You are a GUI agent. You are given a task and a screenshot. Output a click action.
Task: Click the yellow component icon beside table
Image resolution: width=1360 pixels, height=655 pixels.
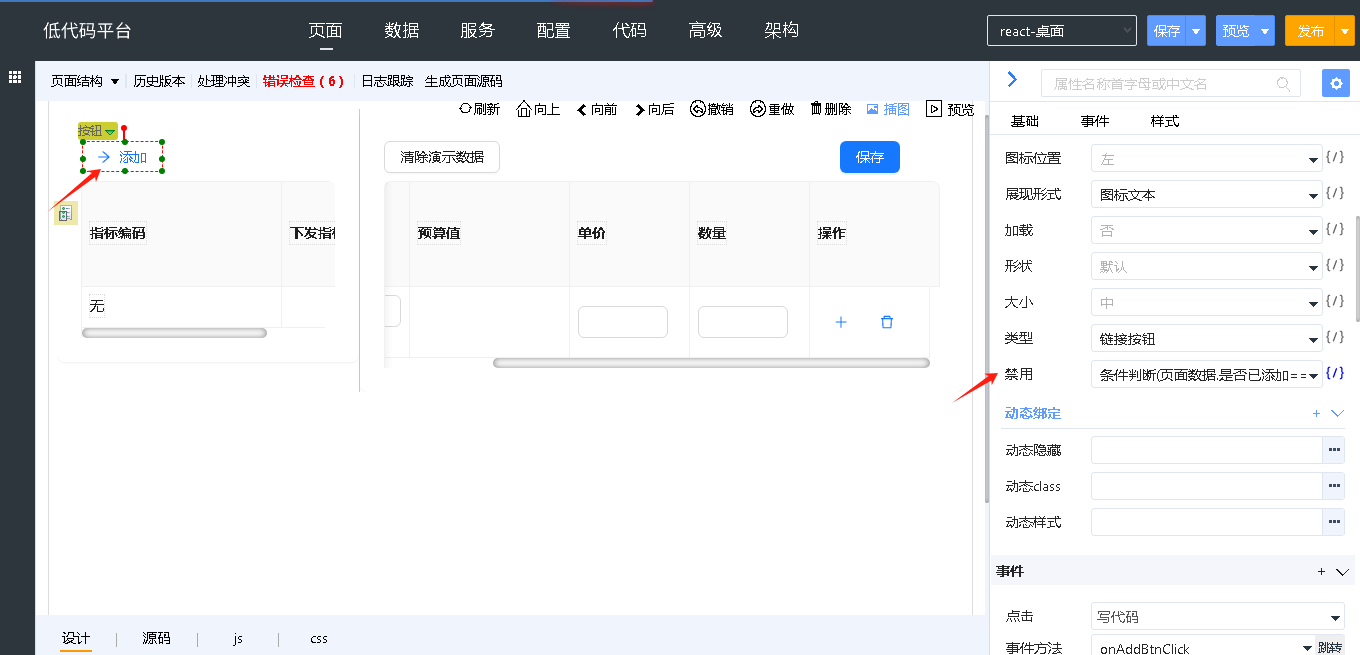pos(64,212)
